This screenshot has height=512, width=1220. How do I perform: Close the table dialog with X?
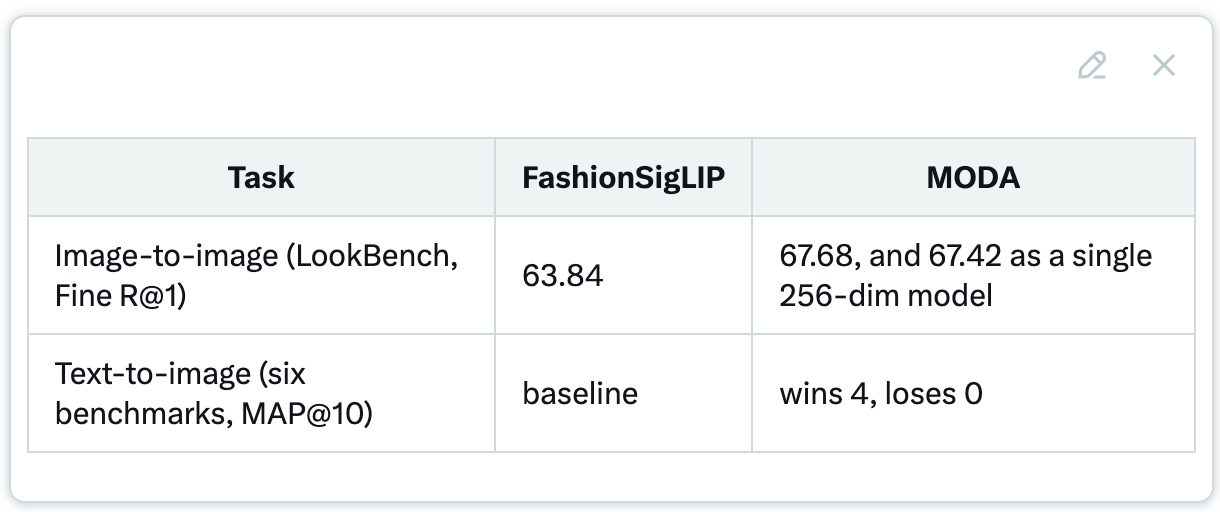1163,66
